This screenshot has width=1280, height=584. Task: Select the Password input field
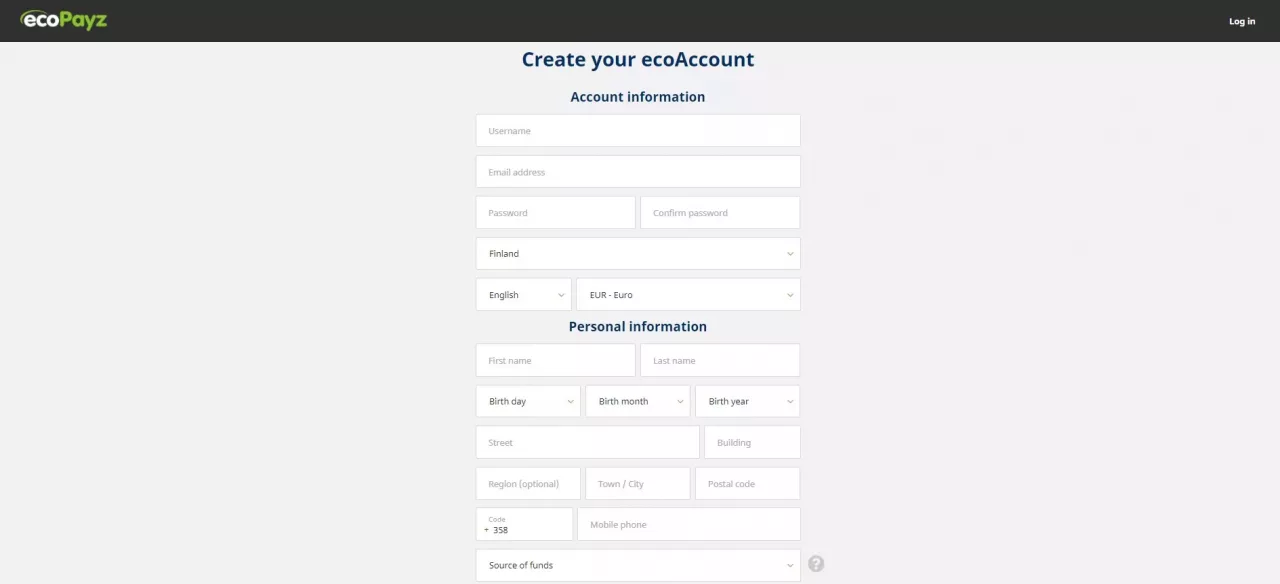click(556, 213)
